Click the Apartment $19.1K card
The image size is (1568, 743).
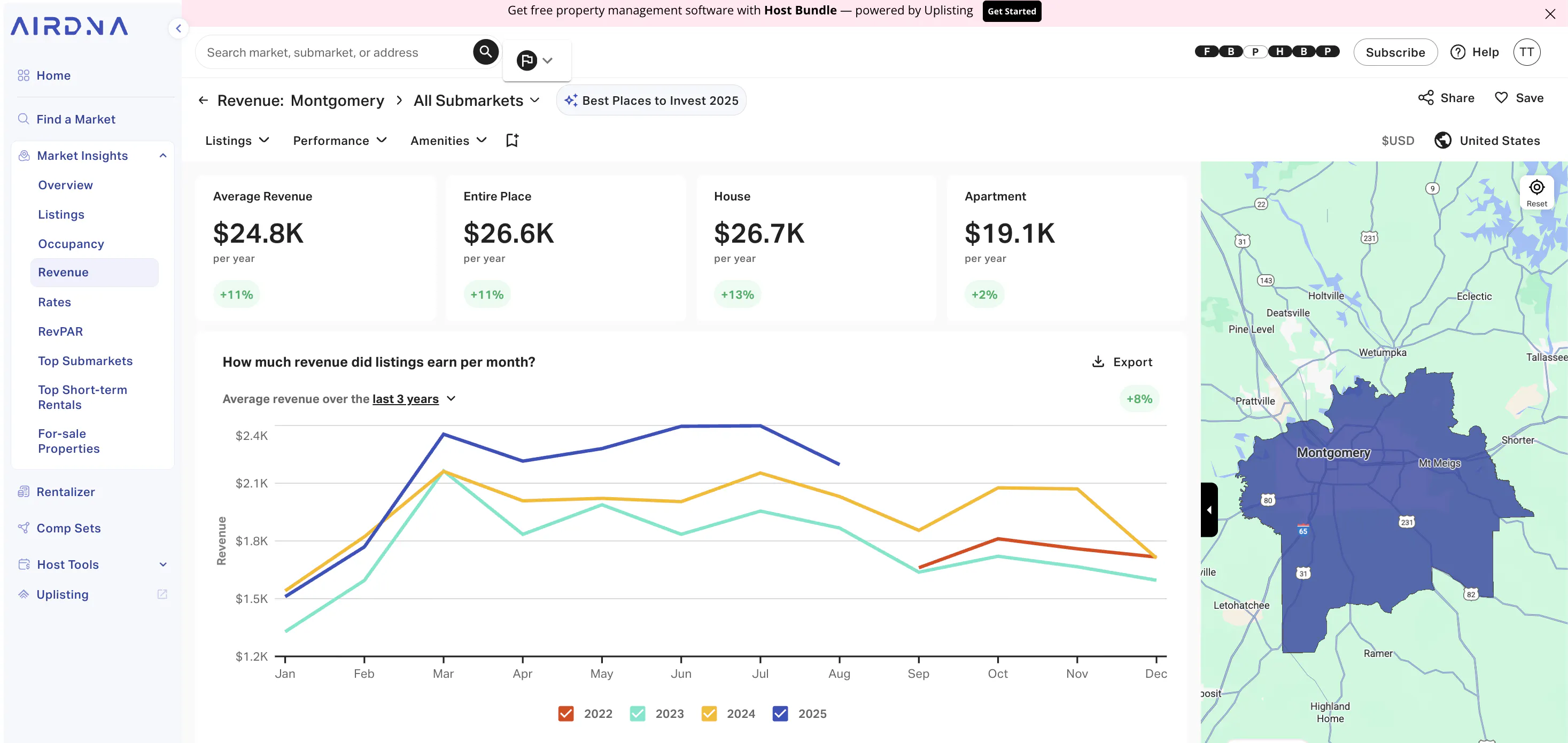pyautogui.click(x=1066, y=248)
